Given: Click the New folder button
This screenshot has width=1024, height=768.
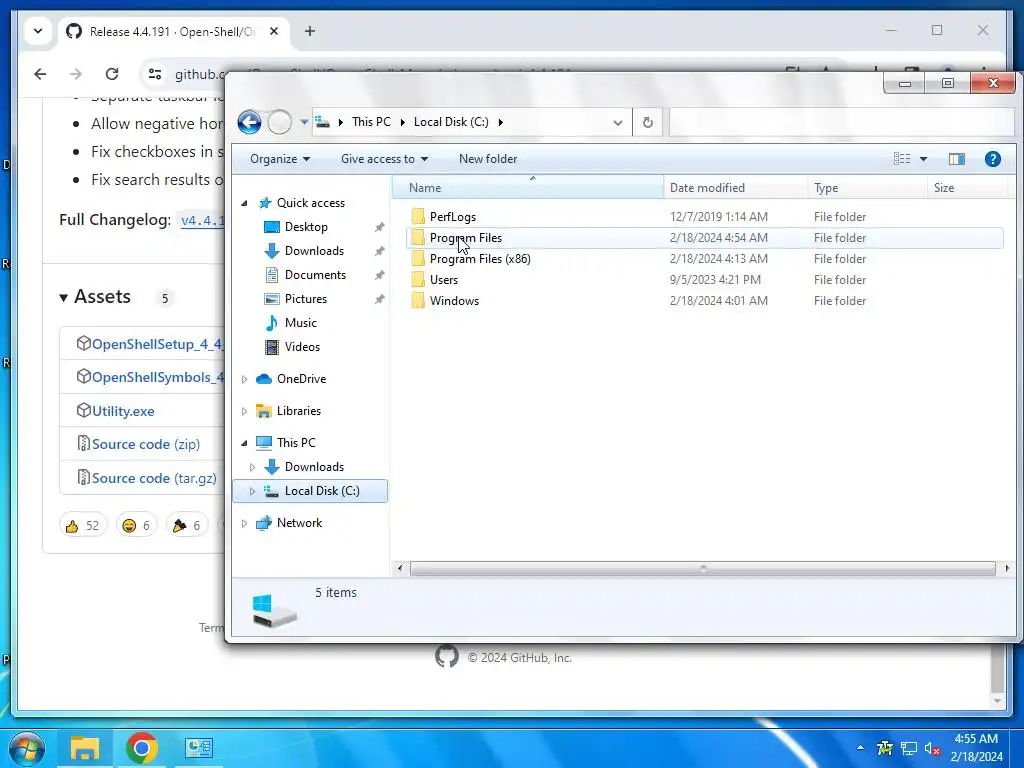Looking at the screenshot, I should tap(488, 159).
